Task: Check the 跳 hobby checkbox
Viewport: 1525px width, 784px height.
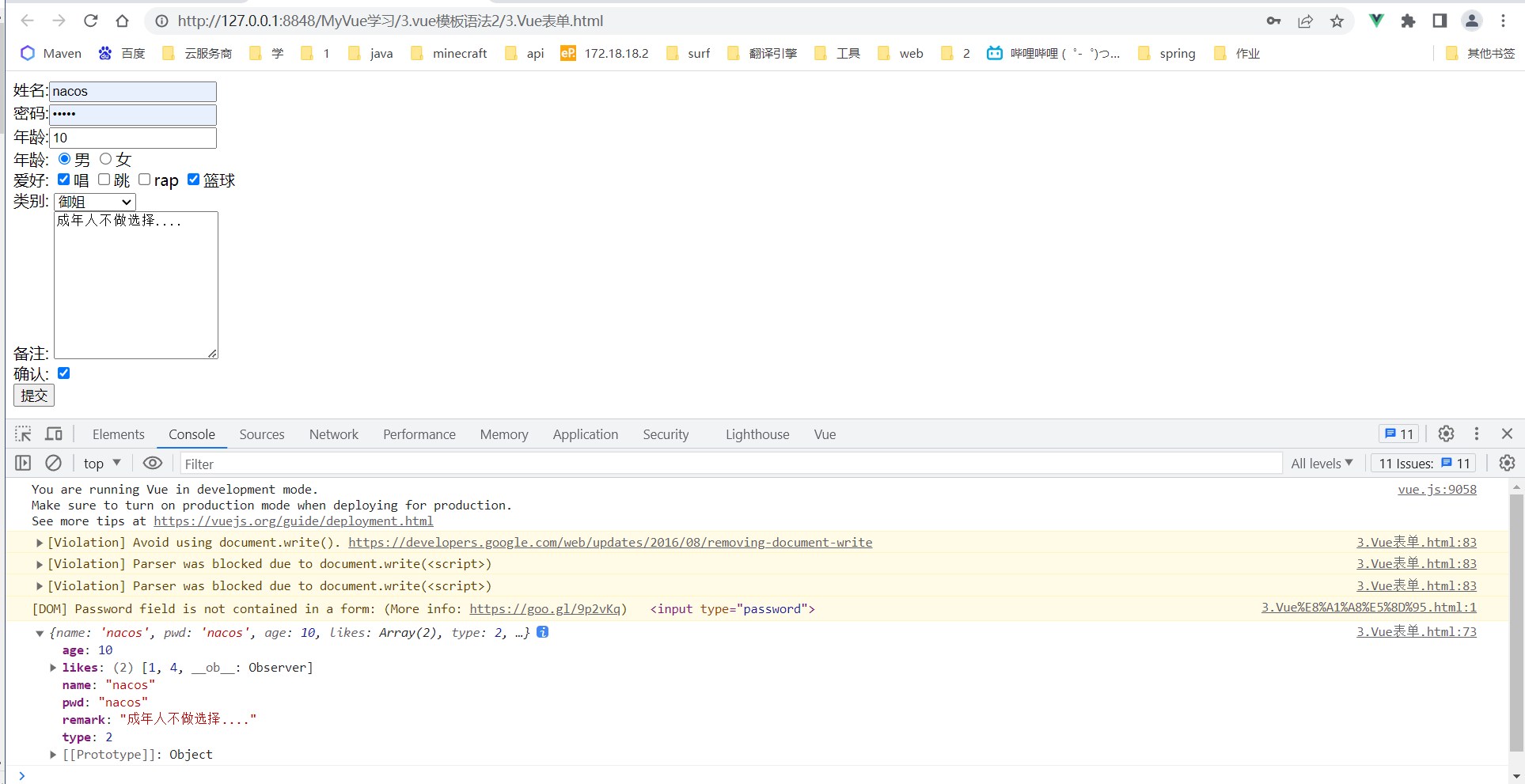Action: 104,180
